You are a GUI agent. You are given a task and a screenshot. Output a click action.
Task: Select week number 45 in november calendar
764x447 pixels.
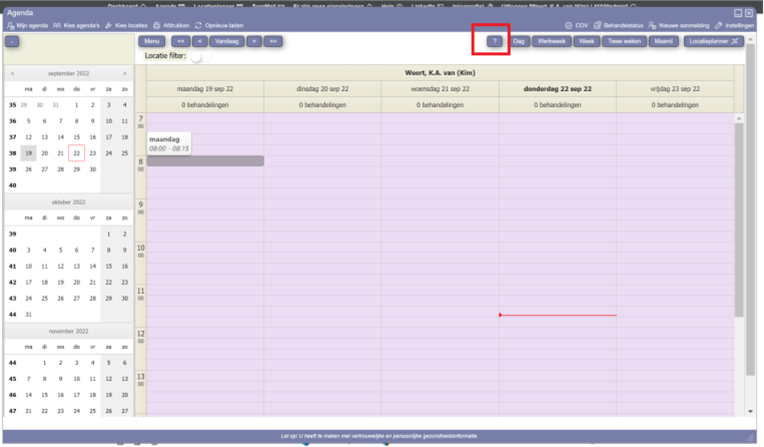13,379
